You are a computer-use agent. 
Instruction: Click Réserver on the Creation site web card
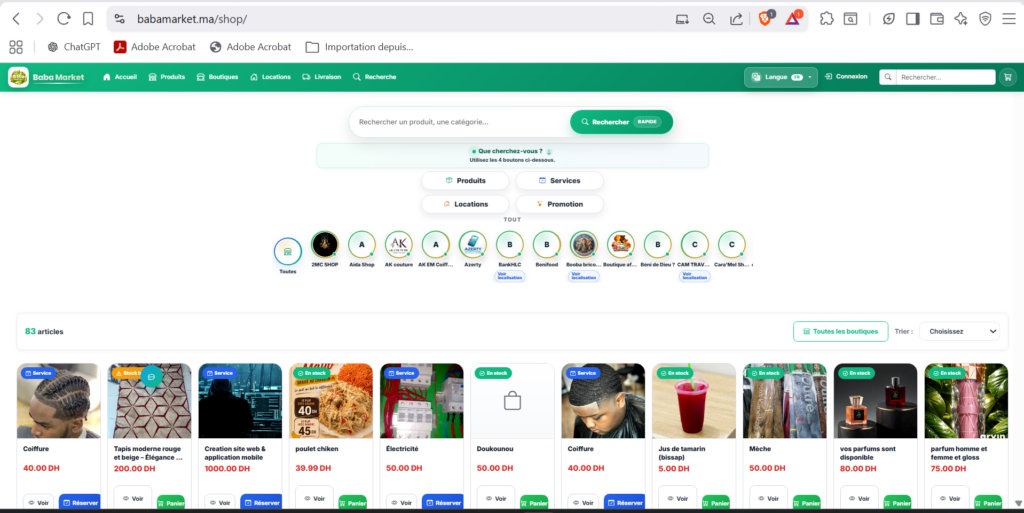point(261,503)
